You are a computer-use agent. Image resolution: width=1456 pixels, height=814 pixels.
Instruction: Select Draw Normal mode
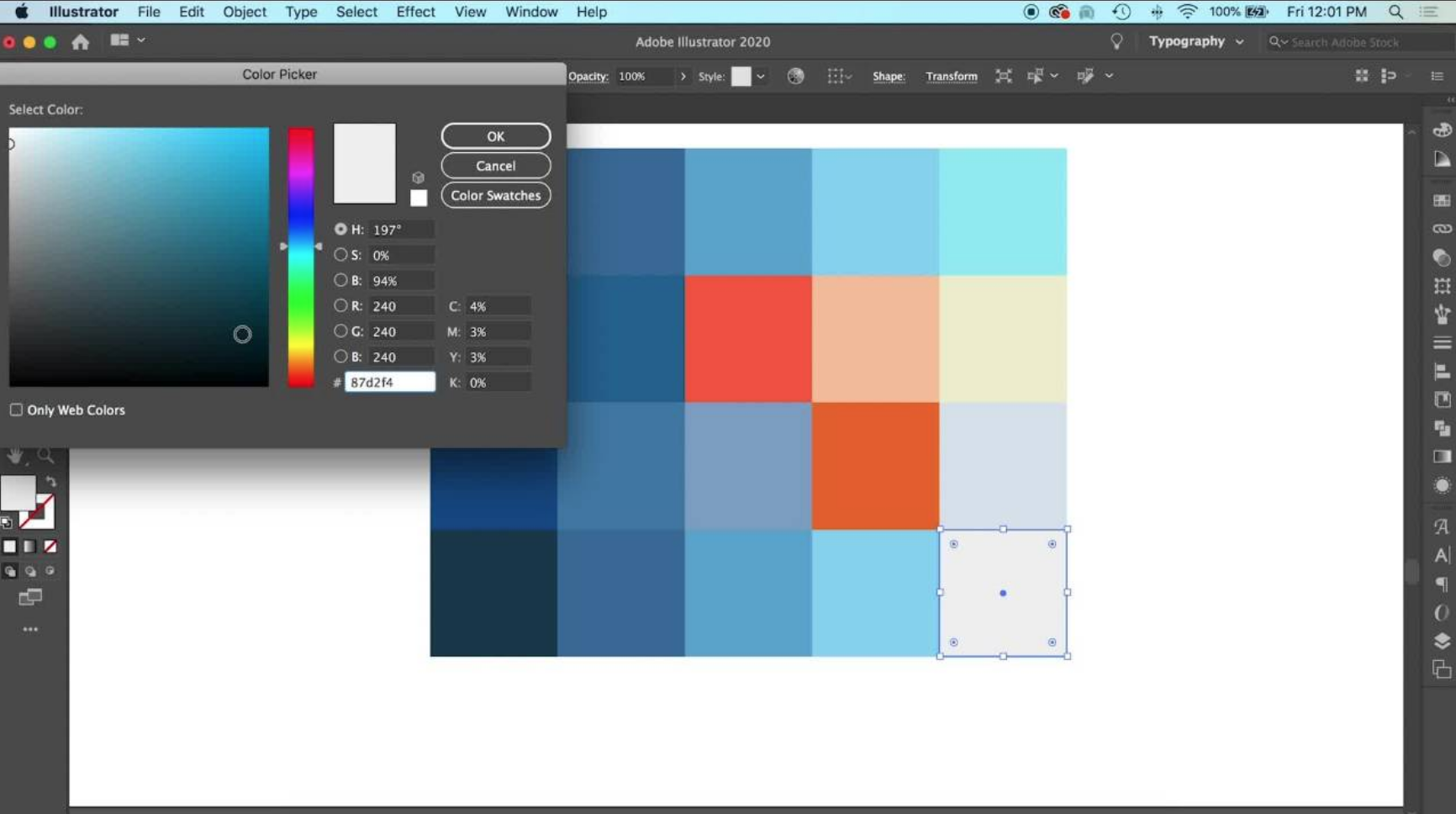(x=10, y=571)
